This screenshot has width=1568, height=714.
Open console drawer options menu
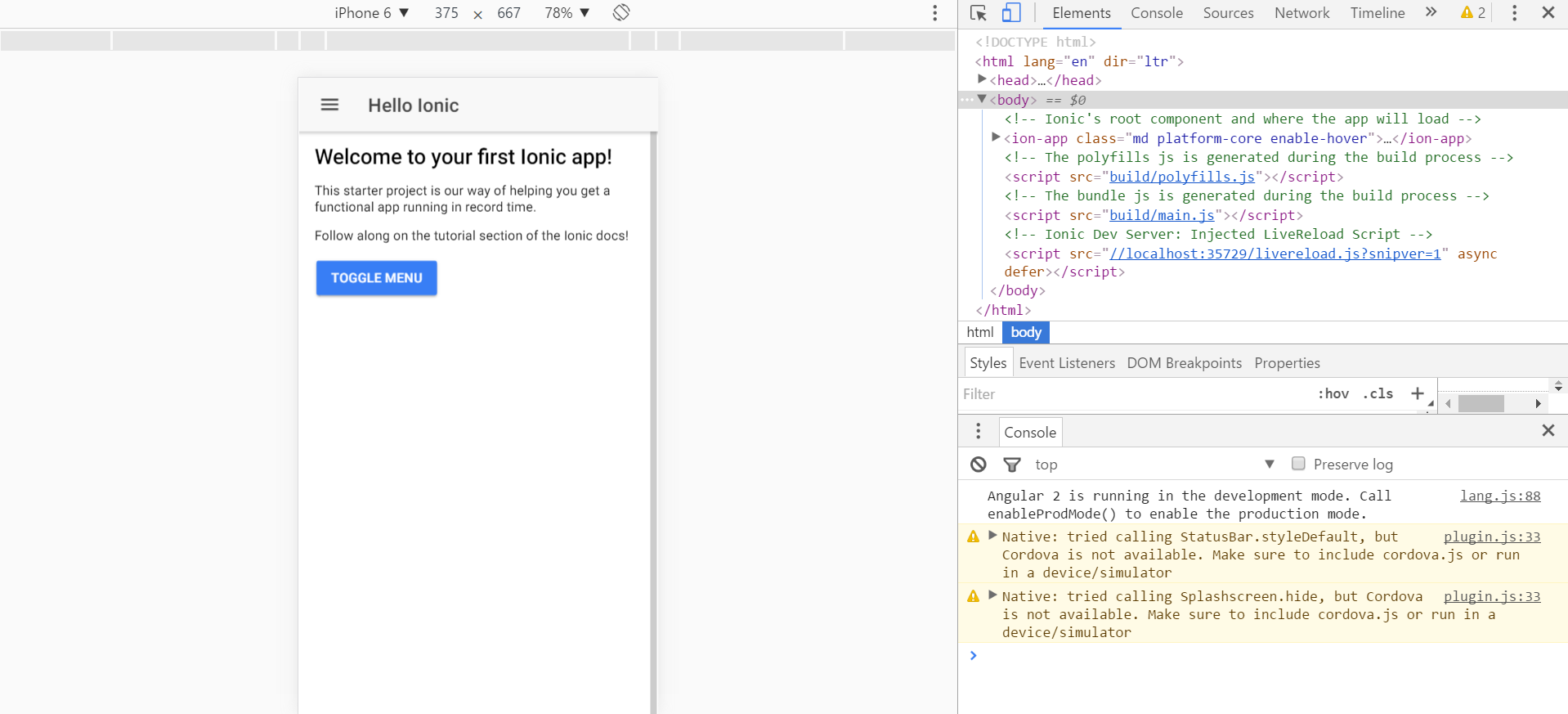pos(978,431)
